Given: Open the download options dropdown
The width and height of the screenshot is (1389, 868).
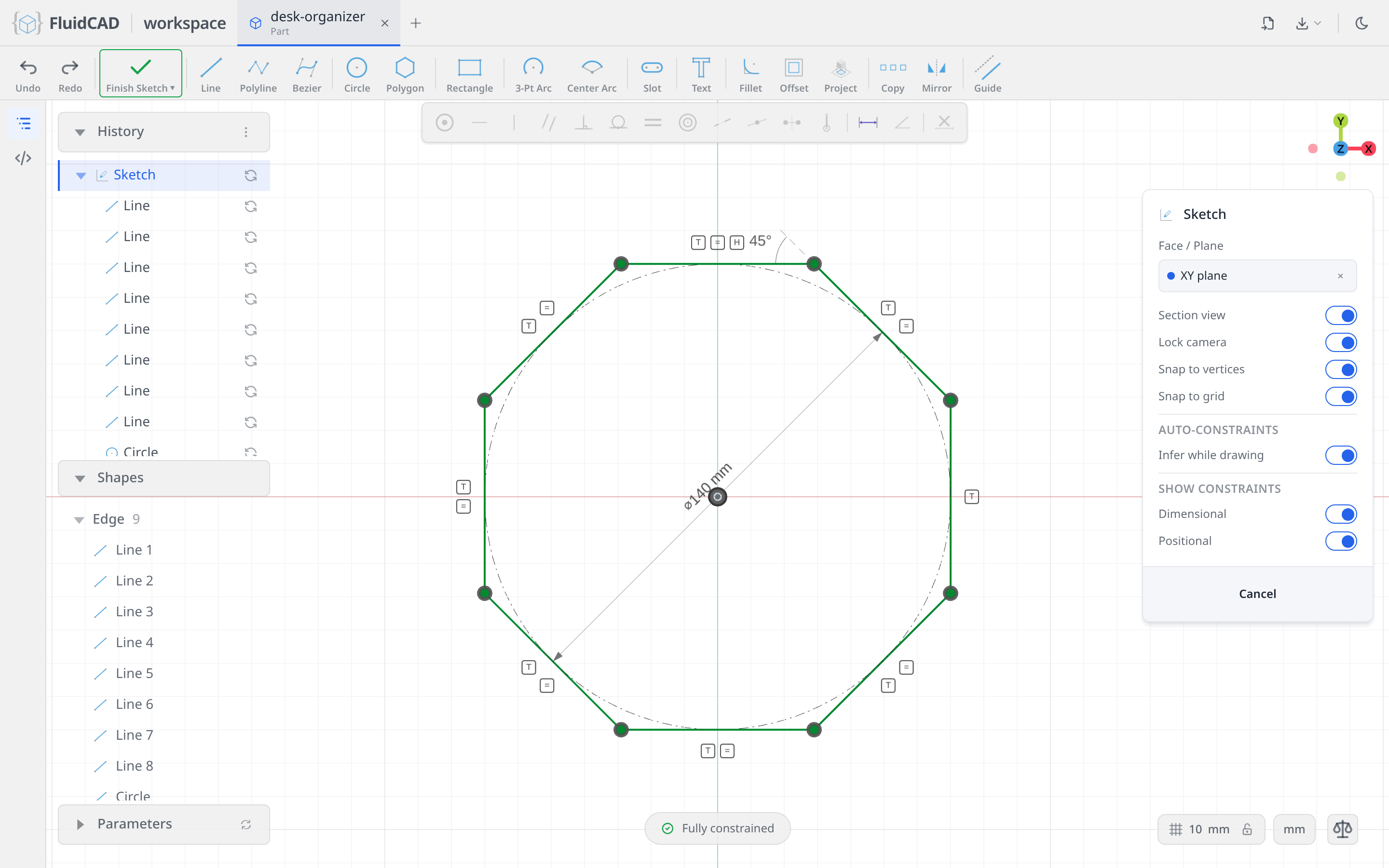Looking at the screenshot, I should (x=1308, y=23).
